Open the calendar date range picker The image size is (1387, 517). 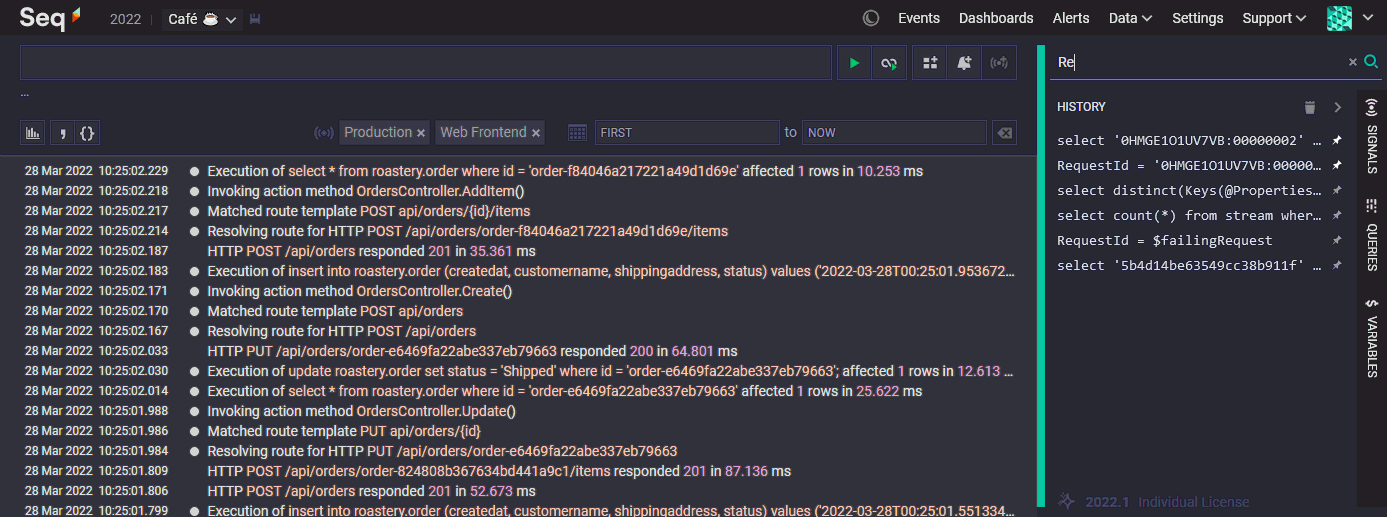577,132
